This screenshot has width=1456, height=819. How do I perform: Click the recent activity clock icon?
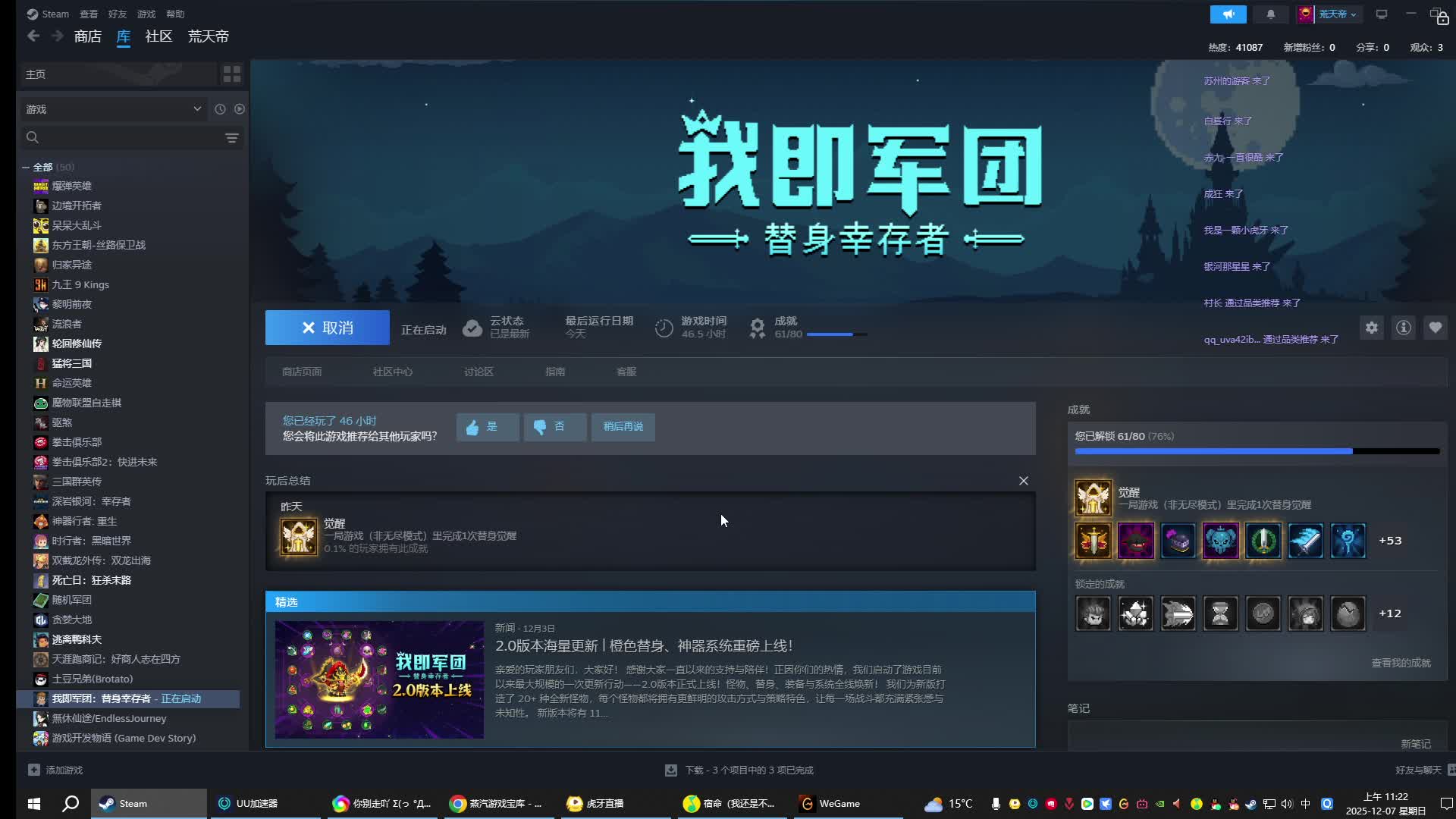220,109
